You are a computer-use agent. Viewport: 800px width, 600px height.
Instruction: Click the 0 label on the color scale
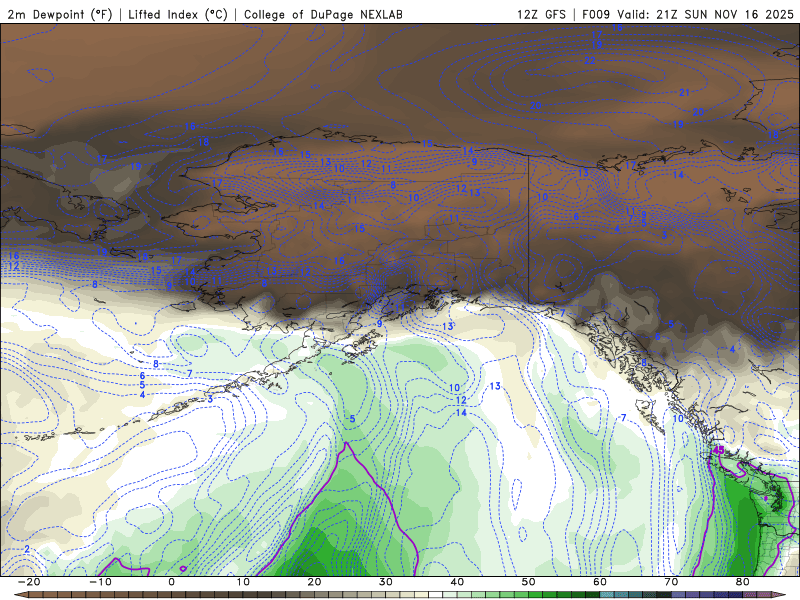click(x=171, y=582)
